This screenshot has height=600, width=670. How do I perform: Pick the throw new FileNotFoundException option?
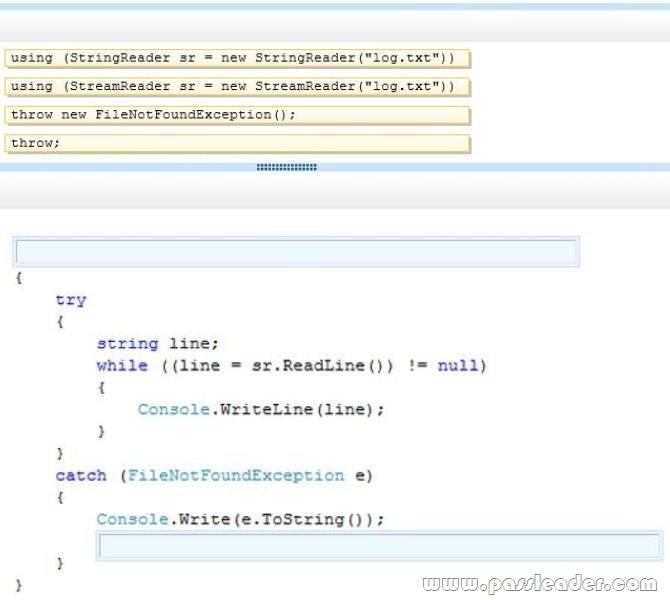point(237,115)
